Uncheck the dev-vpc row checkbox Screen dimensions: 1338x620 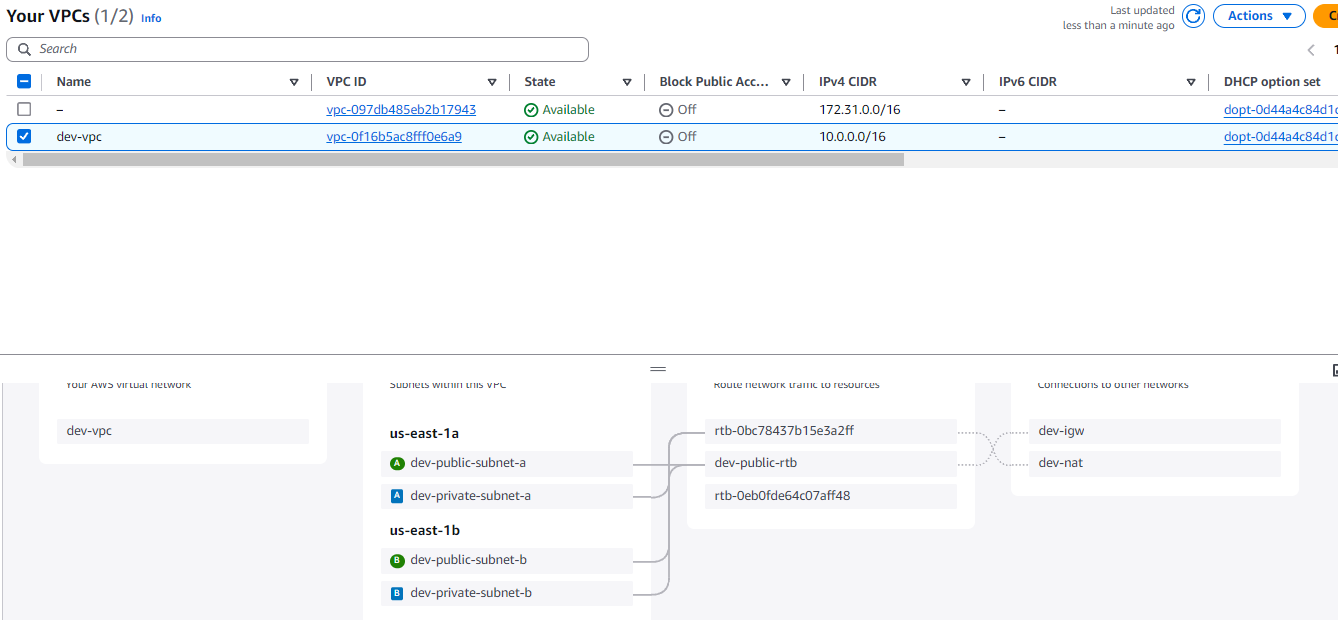(x=24, y=137)
